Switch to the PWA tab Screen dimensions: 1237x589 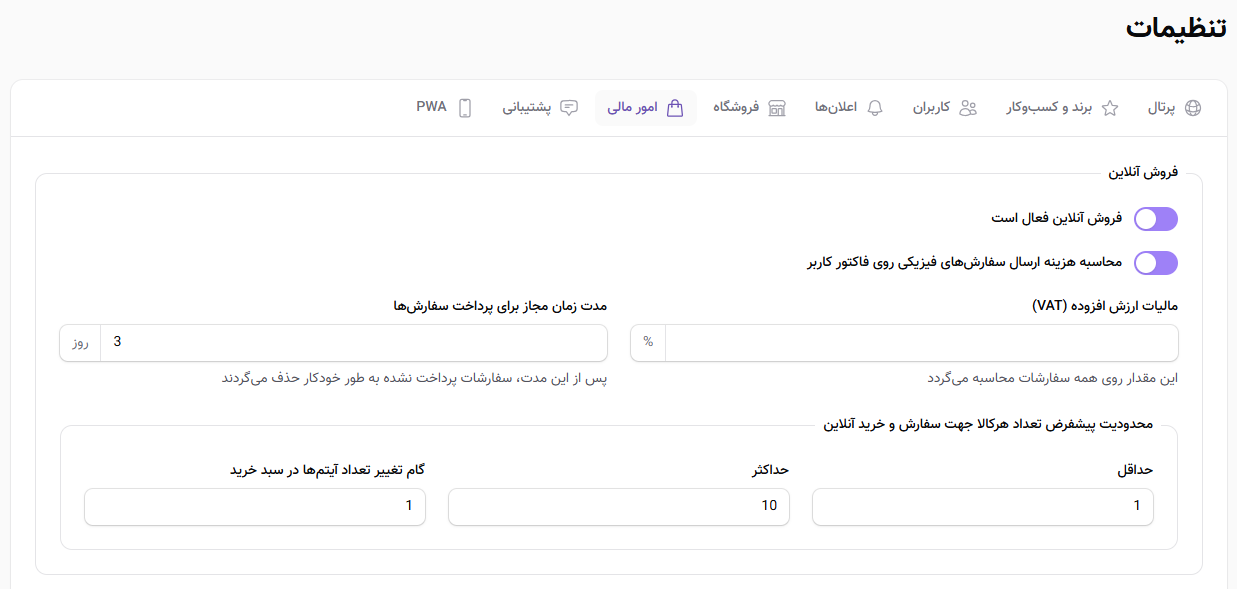(x=445, y=108)
